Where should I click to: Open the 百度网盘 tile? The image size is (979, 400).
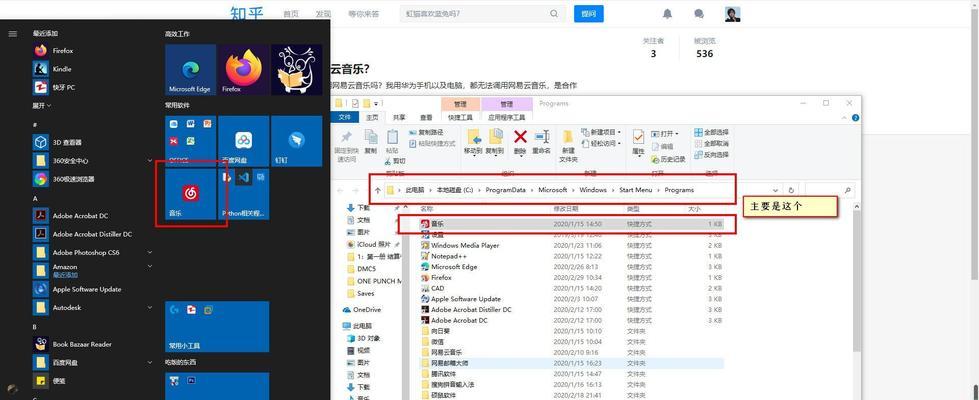pyautogui.click(x=244, y=141)
